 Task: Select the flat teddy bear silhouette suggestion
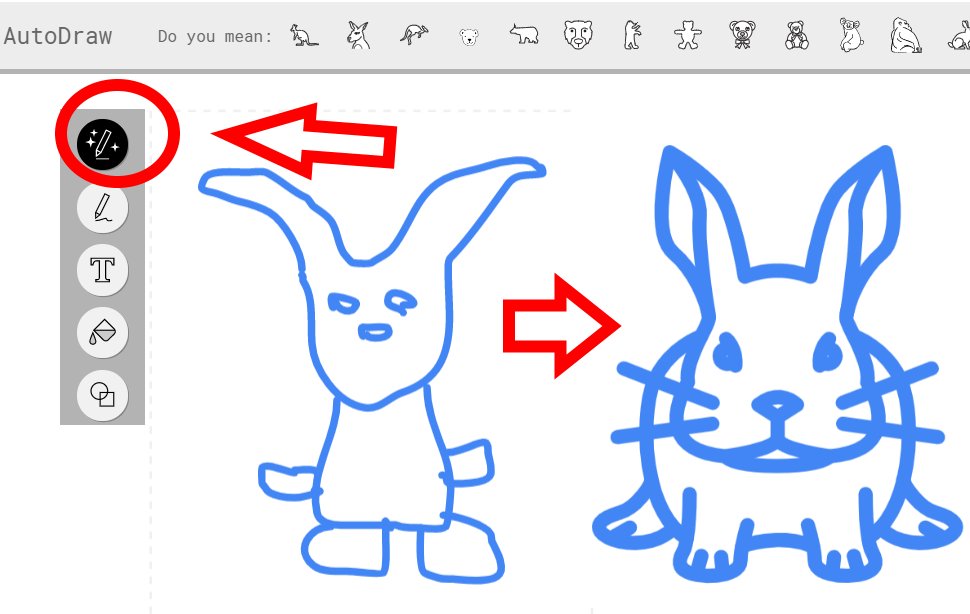tap(687, 35)
